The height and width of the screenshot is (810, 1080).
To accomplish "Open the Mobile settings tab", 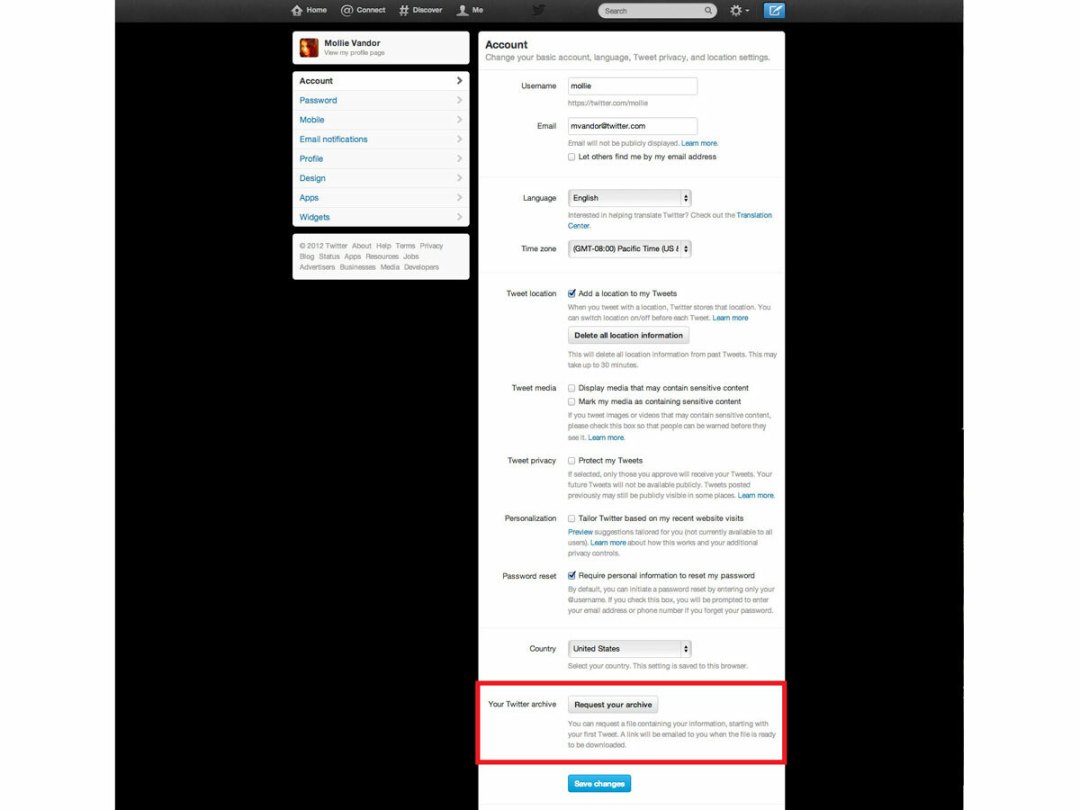I will [x=381, y=120].
